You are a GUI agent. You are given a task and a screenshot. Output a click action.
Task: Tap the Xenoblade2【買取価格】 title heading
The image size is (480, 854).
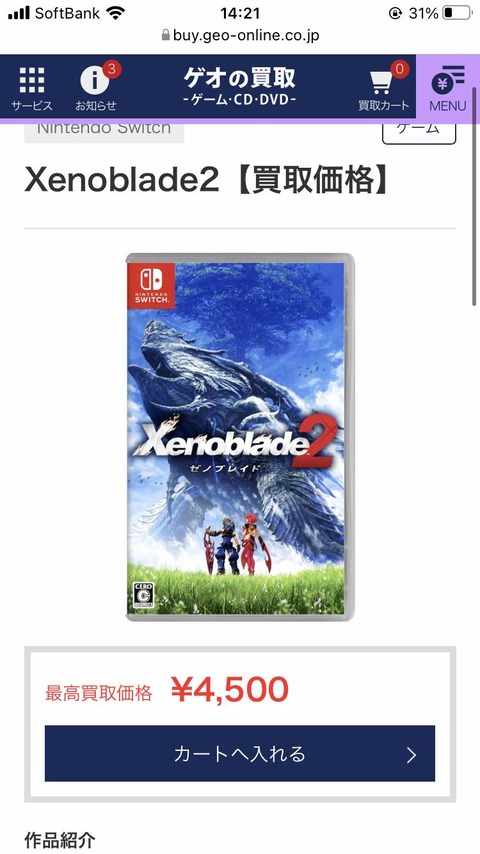[207, 181]
